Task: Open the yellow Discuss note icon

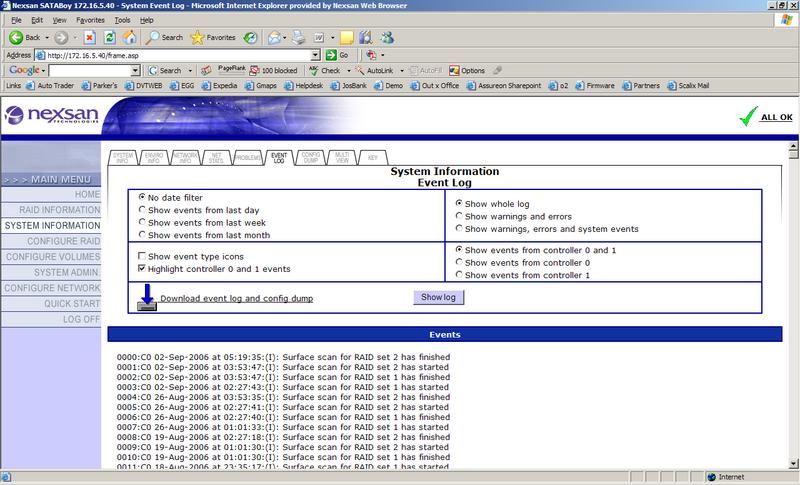Action: (x=347, y=37)
